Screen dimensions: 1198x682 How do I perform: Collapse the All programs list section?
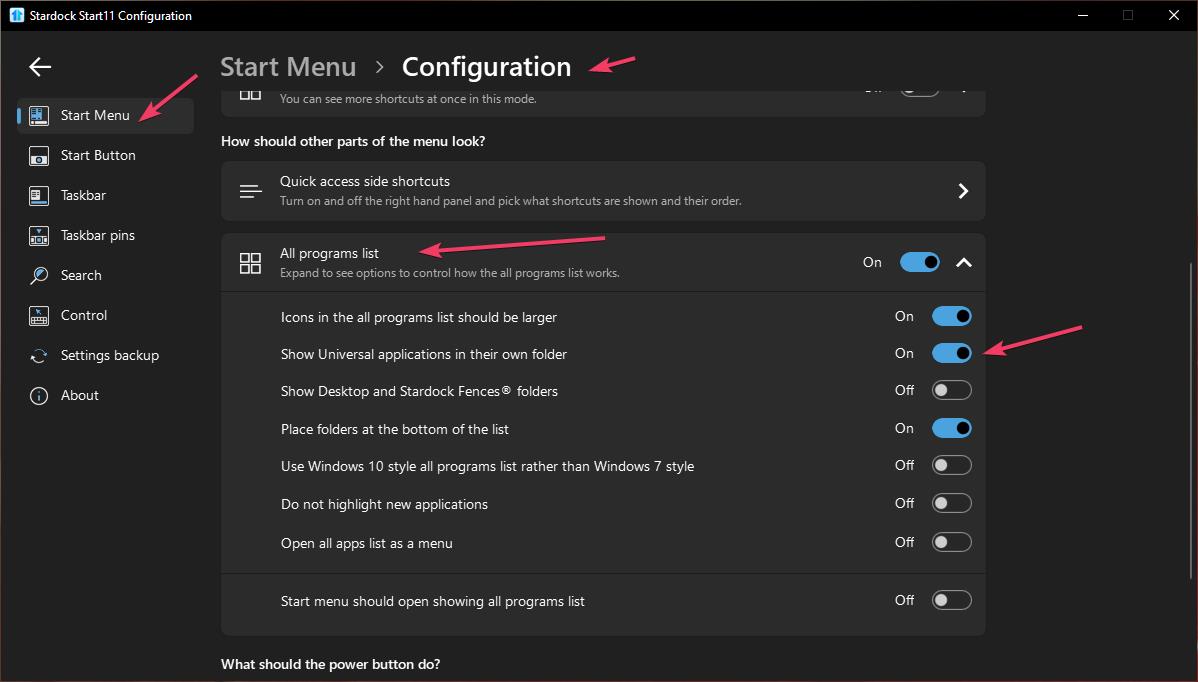tap(963, 263)
